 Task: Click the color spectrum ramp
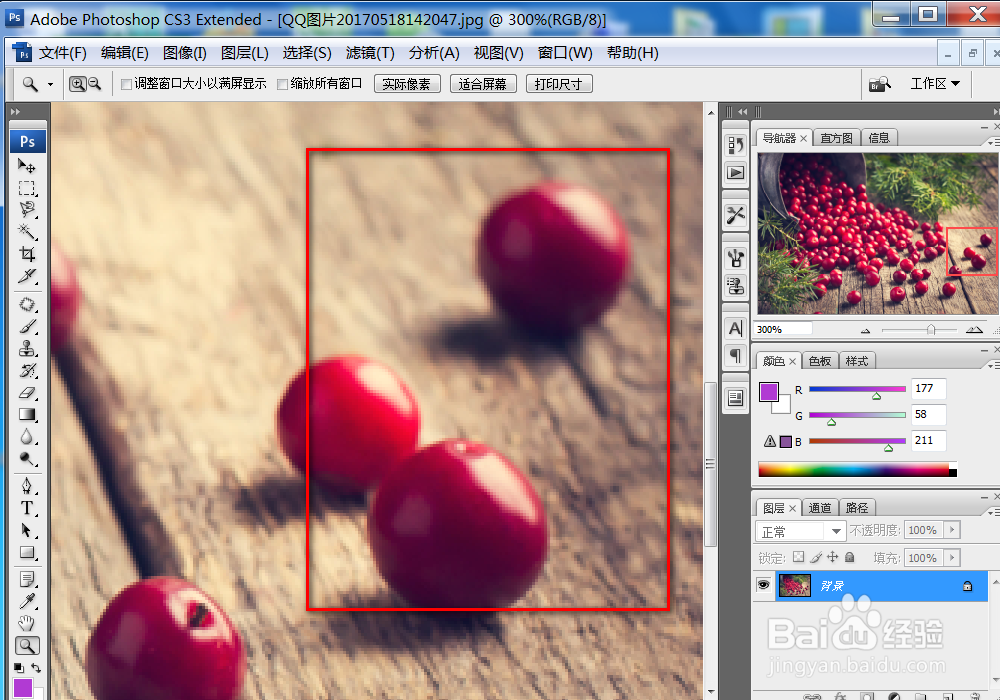tap(857, 470)
